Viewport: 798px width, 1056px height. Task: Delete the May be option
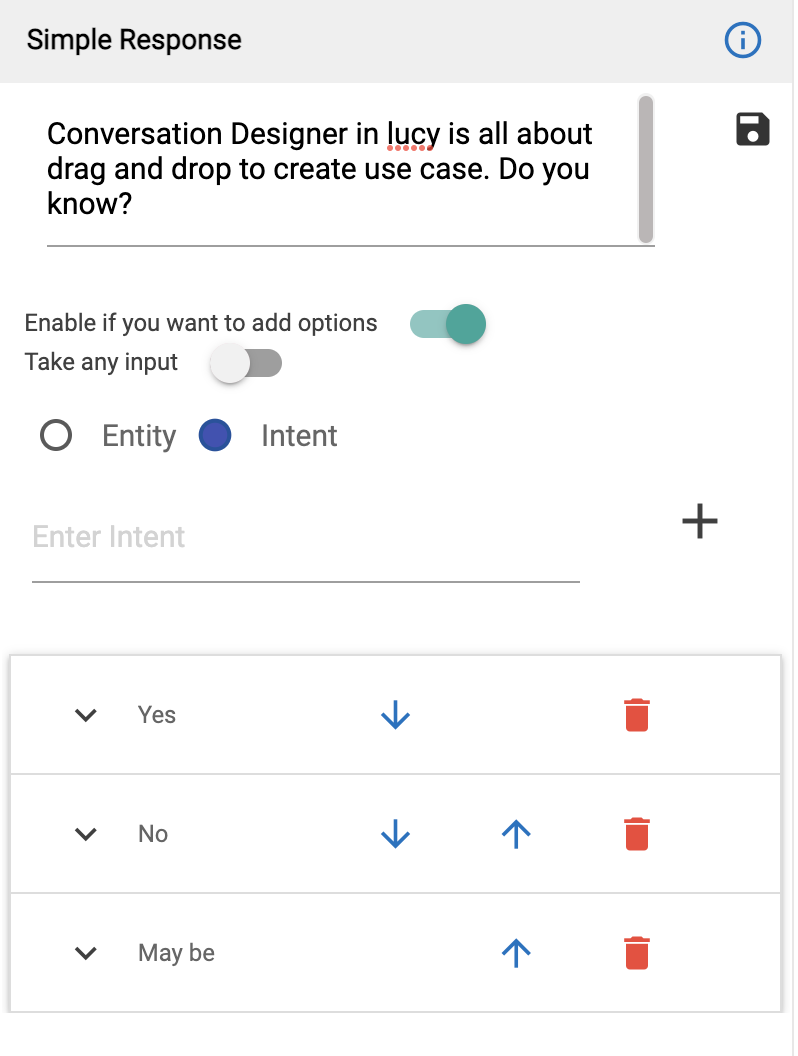(x=637, y=953)
